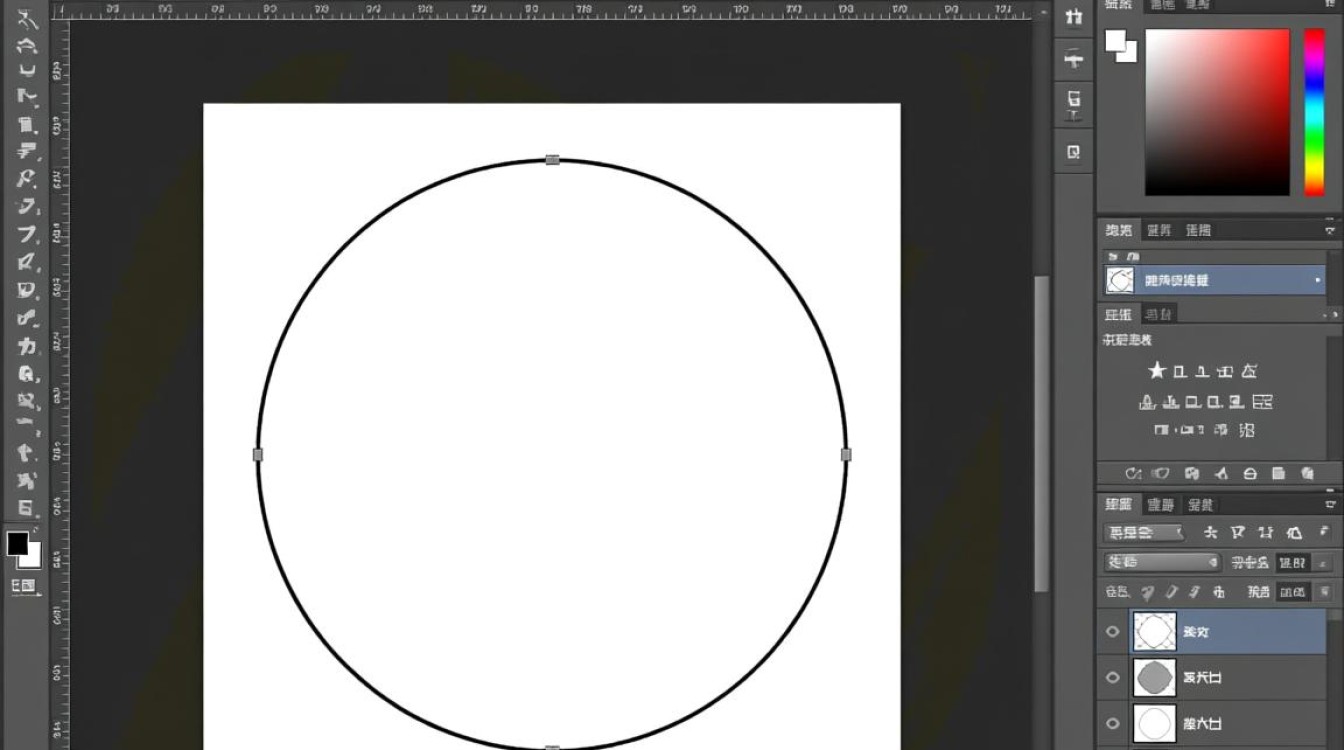Open the fourth collapsed dock panel icon
The height and width of the screenshot is (750, 1344).
click(x=1074, y=152)
